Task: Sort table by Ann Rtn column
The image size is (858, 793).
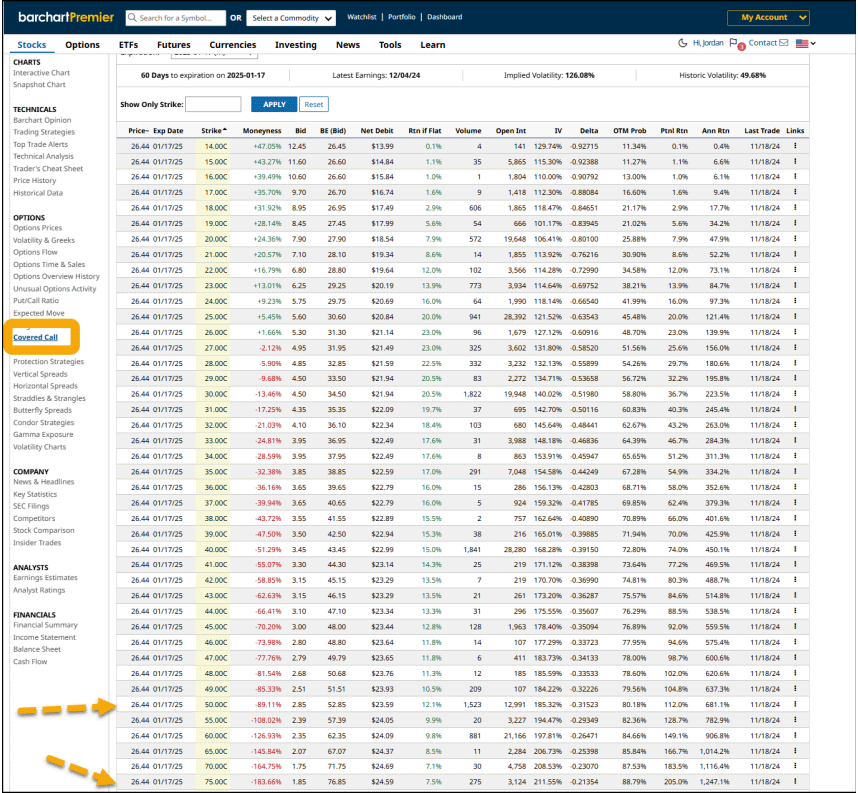Action: point(715,131)
